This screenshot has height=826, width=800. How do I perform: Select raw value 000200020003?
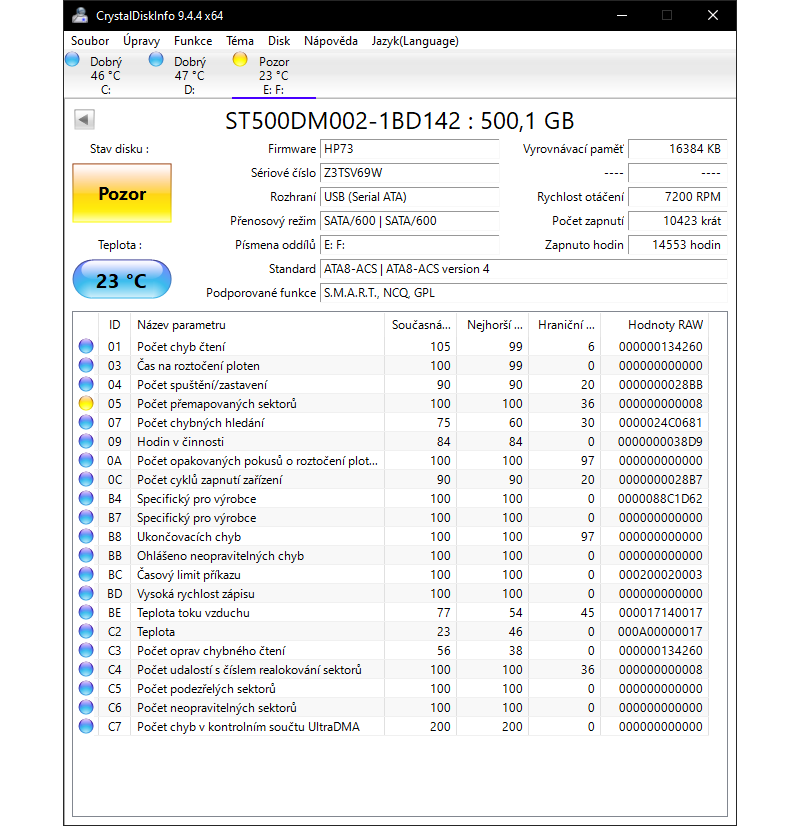click(x=660, y=575)
